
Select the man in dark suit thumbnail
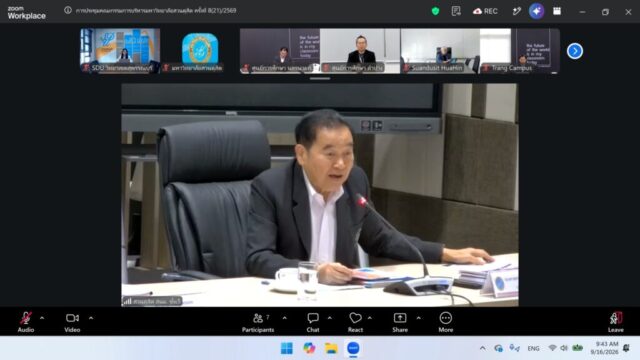point(360,51)
